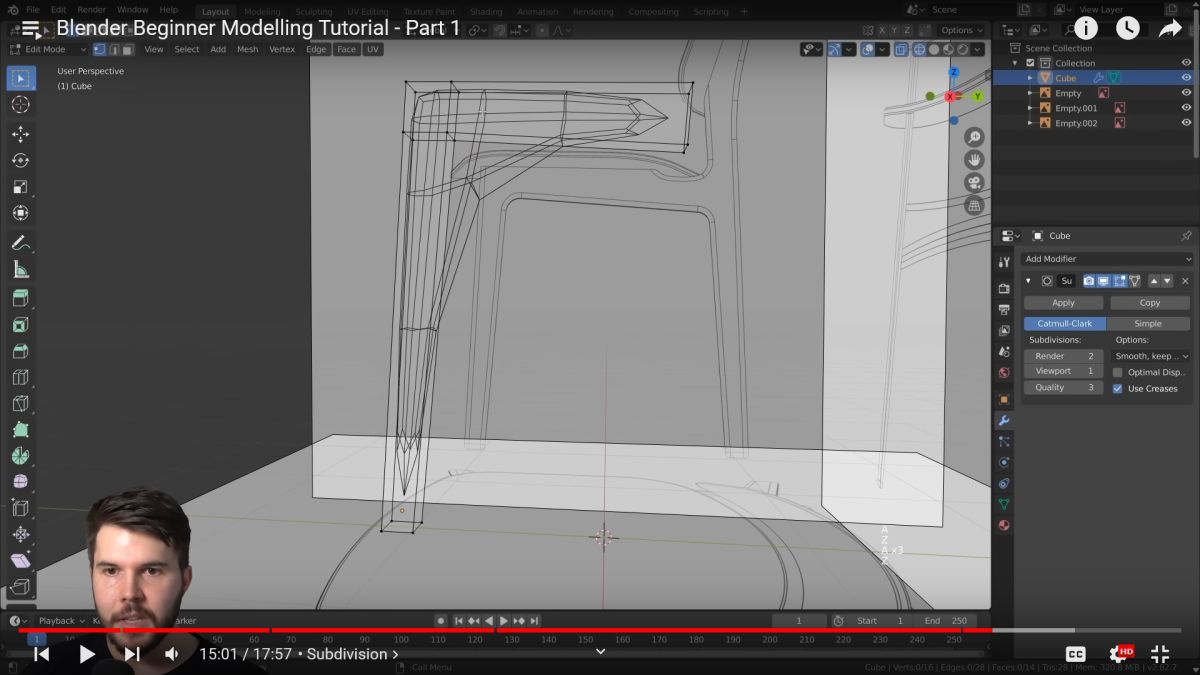1200x675 pixels.
Task: Toggle Cube visibility eye in outliner
Action: pyautogui.click(x=1186, y=78)
